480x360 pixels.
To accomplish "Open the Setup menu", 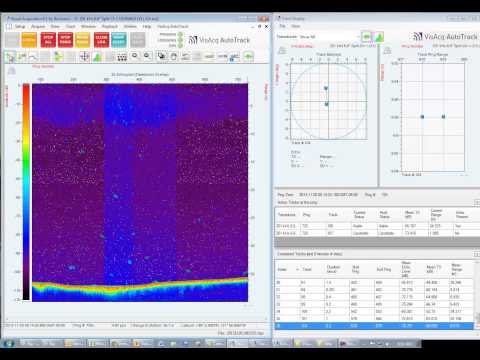I will click(x=20, y=26).
